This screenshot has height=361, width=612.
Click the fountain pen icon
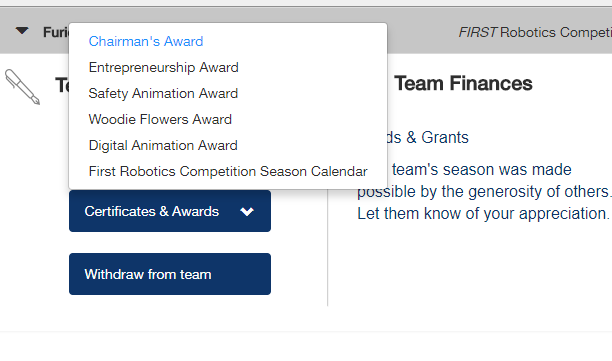click(23, 87)
